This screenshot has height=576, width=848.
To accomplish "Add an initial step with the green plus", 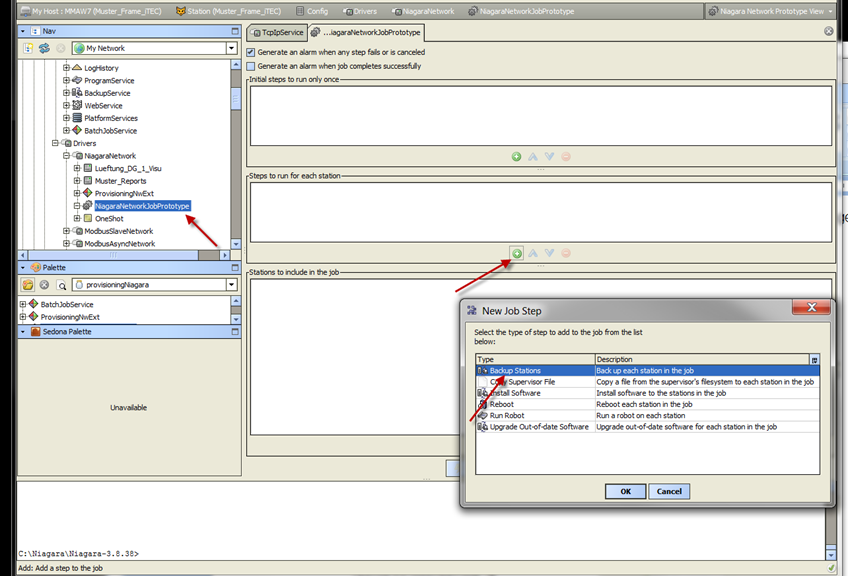I will 516,156.
